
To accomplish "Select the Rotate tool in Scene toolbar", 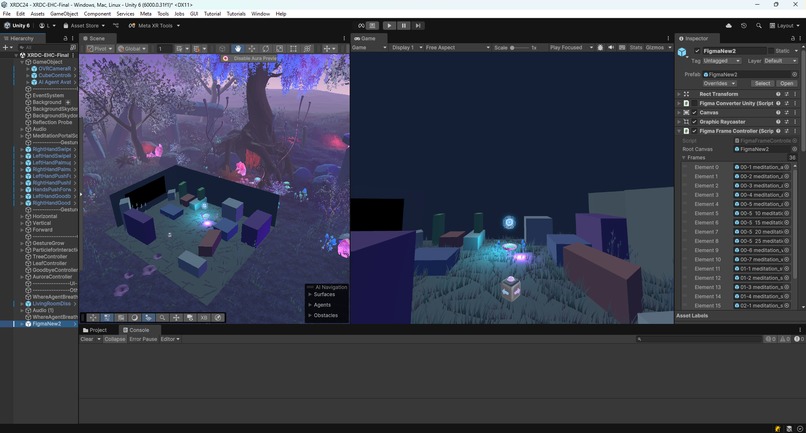I will (x=266, y=48).
